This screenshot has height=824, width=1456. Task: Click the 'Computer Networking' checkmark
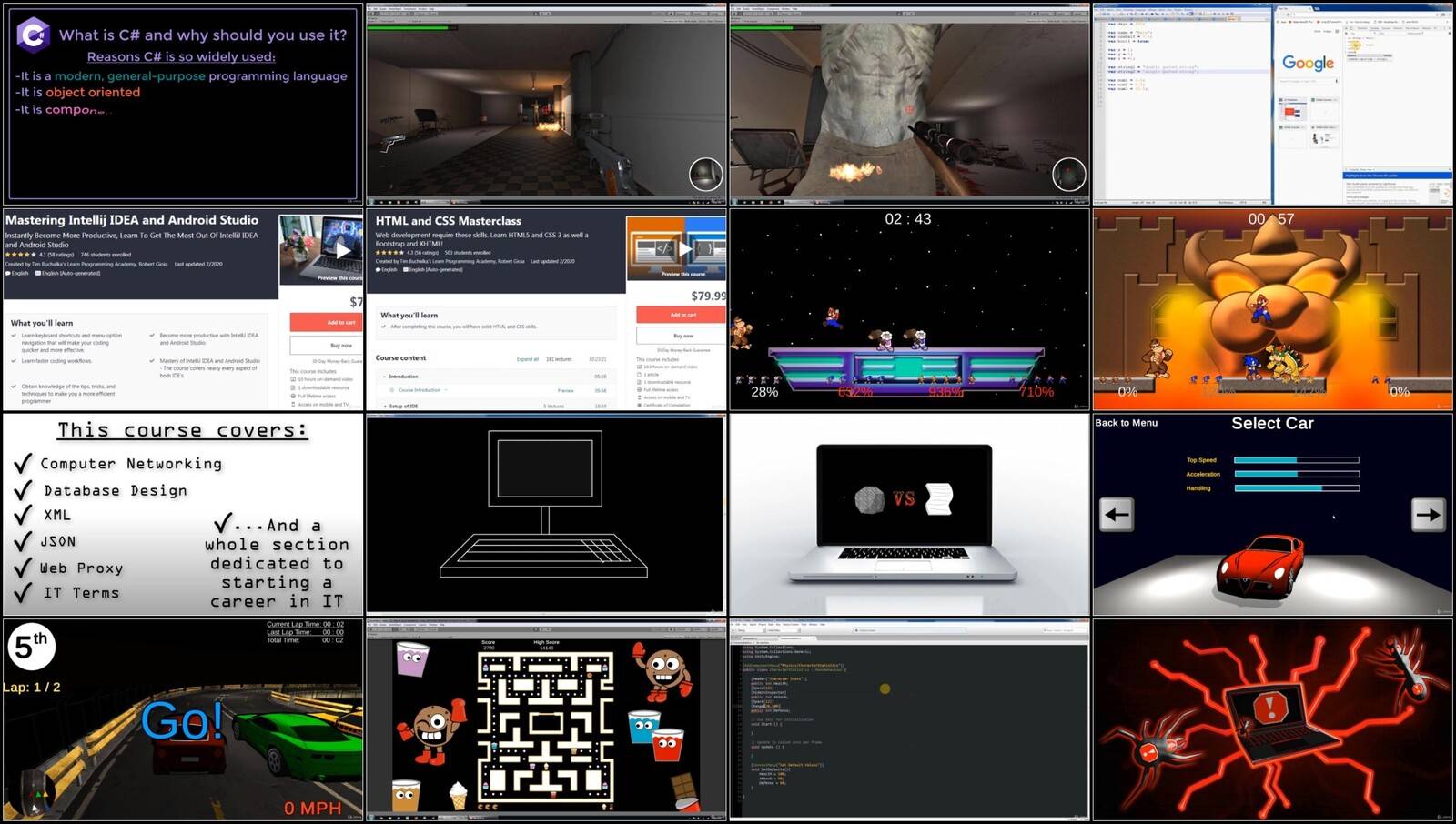pyautogui.click(x=24, y=464)
